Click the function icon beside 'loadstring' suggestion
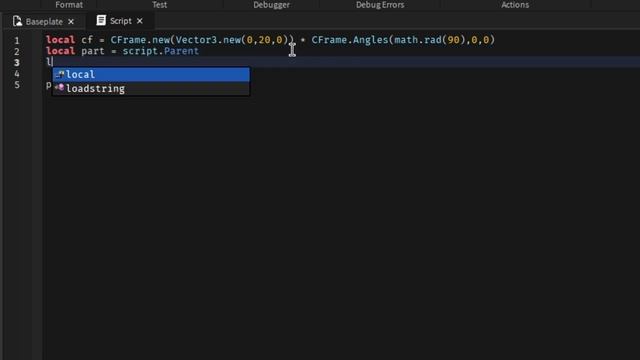Image resolution: width=640 pixels, height=360 pixels. (60, 87)
